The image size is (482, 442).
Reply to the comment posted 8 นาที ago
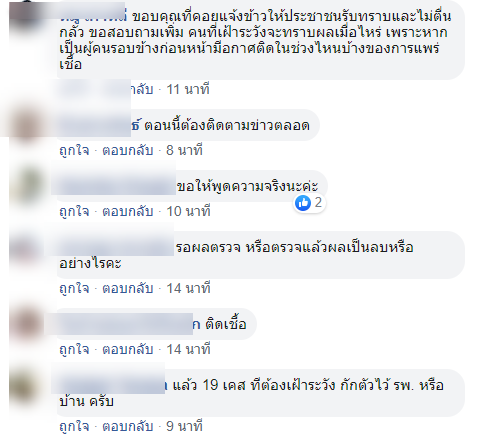[x=128, y=151]
